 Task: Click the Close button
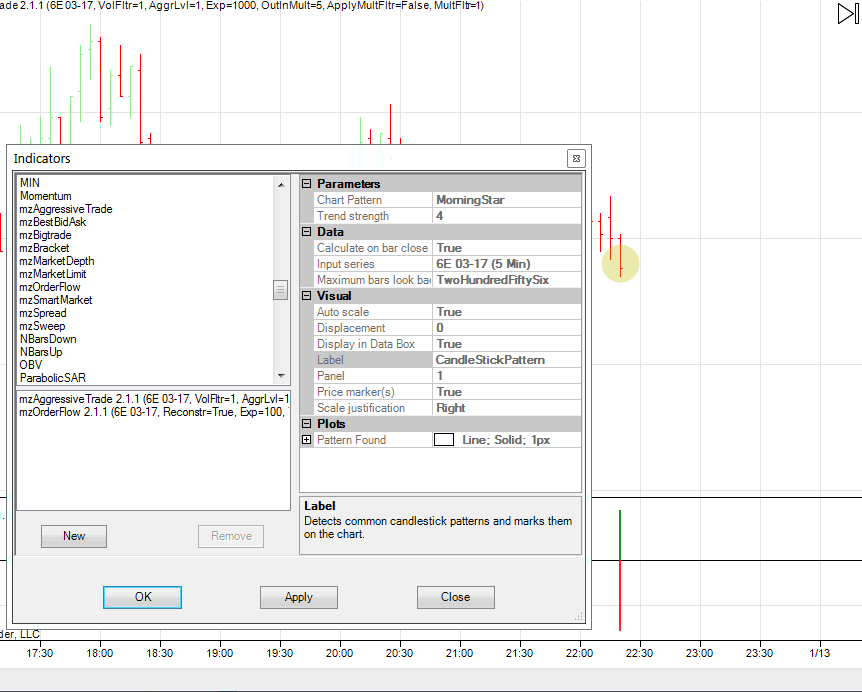455,597
